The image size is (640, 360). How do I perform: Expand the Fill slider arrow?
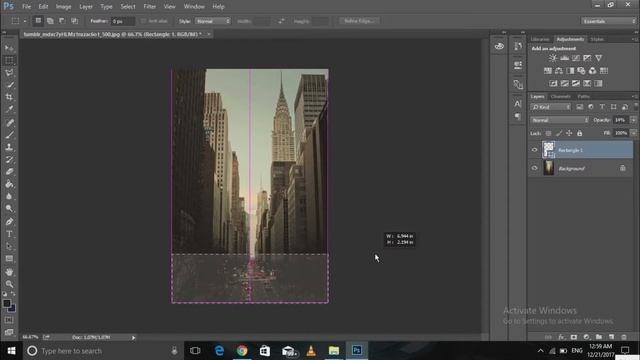(x=633, y=133)
